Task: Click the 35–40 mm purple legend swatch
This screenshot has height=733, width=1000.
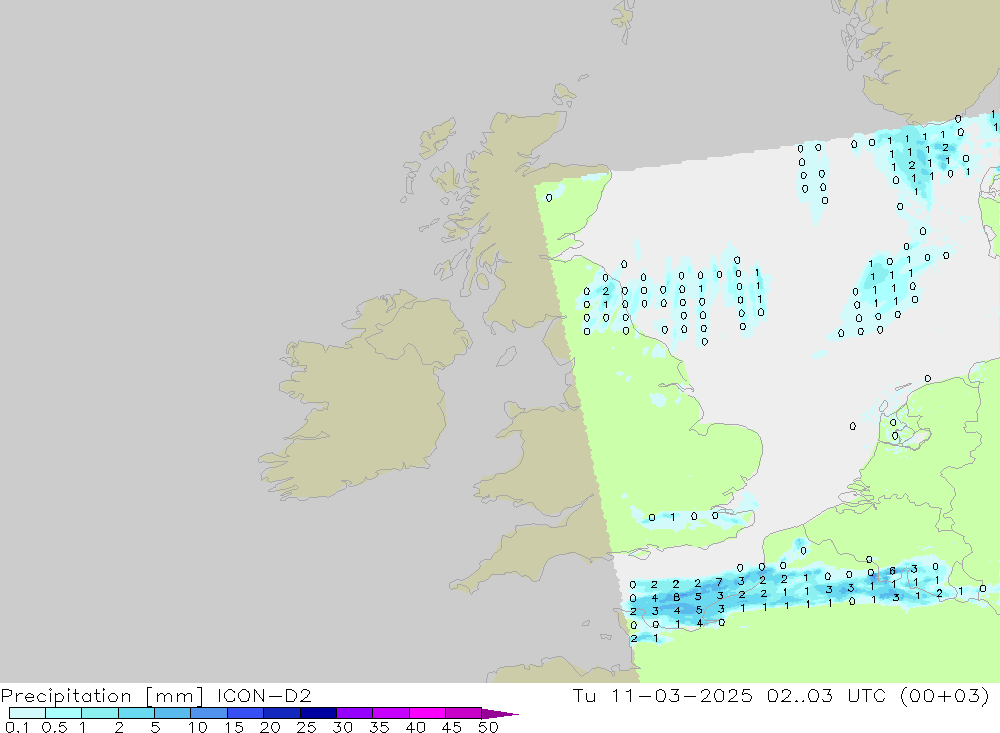Action: (390, 713)
